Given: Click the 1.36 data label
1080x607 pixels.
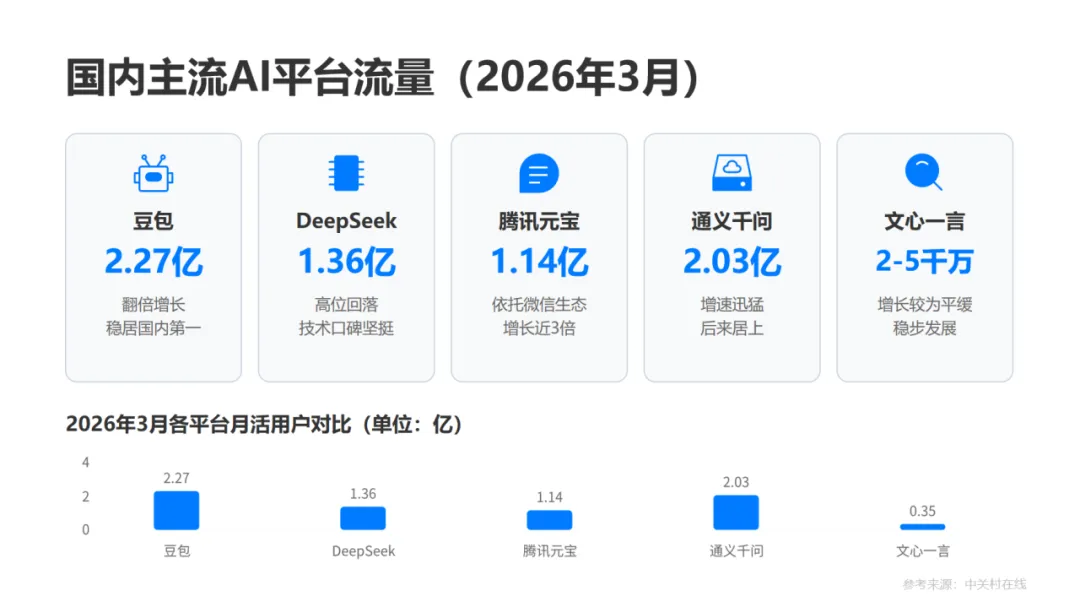Looking at the screenshot, I should tap(363, 494).
